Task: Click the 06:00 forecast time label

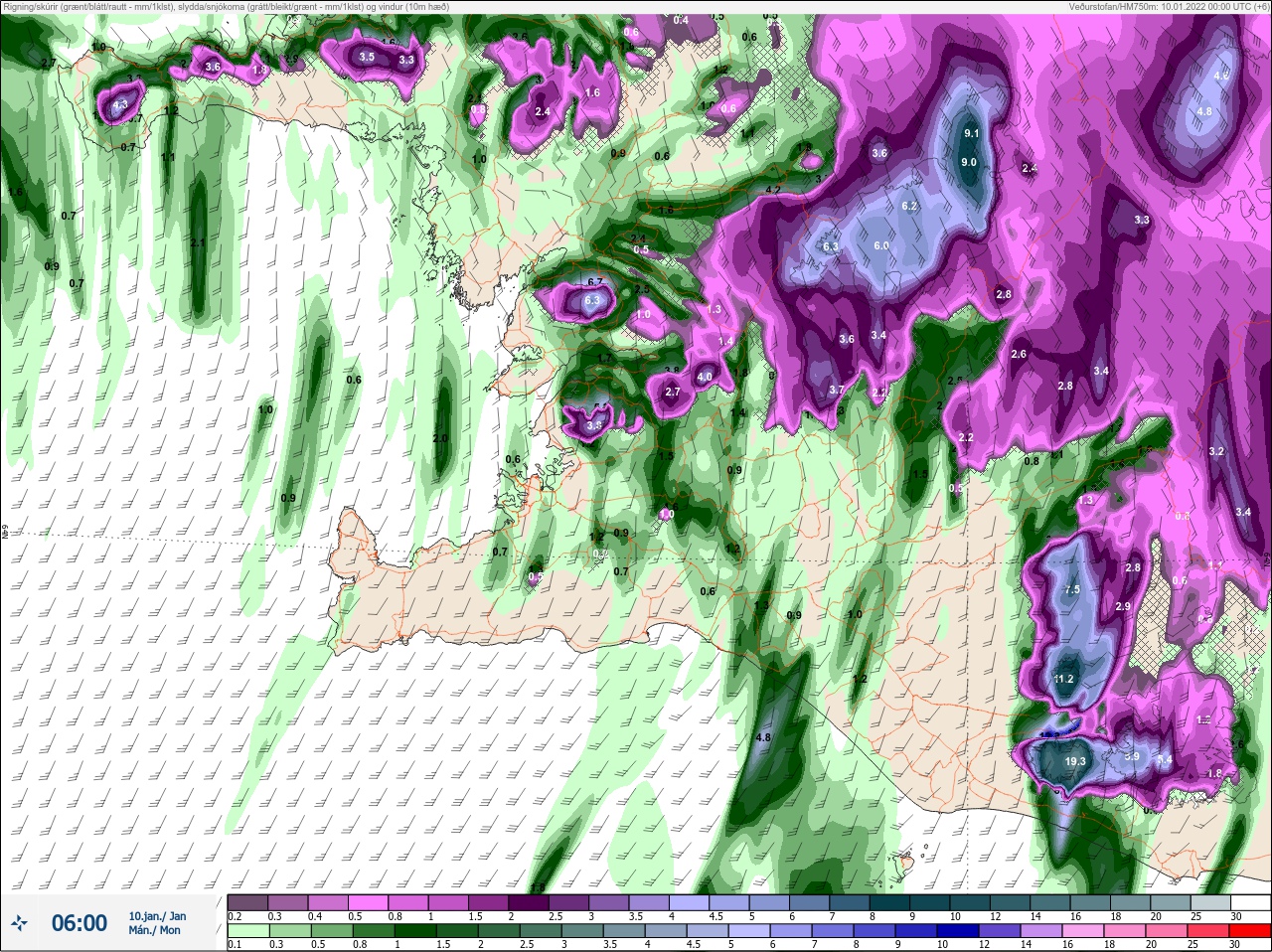Action: click(79, 924)
